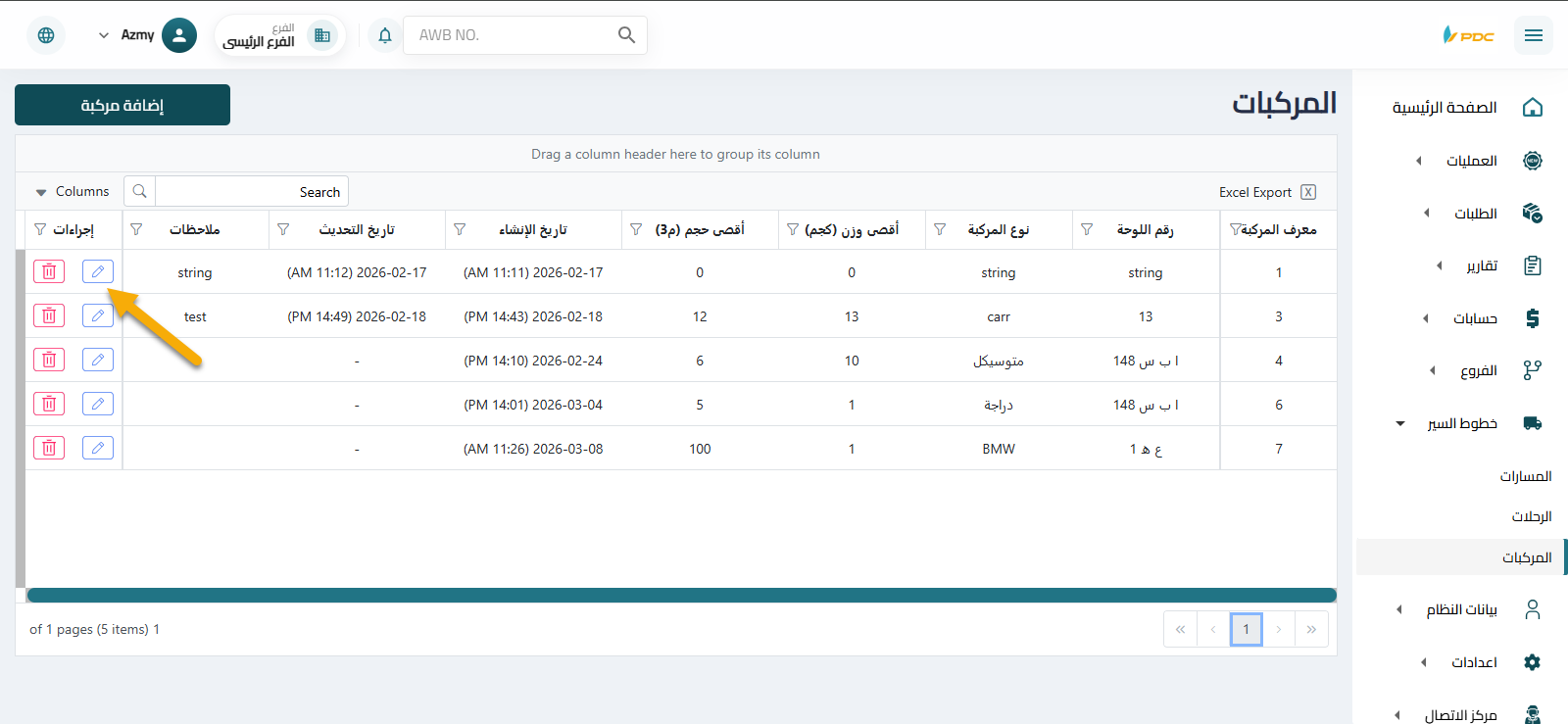The height and width of the screenshot is (724, 1568).
Task: Select the المركبات submenu item
Action: tap(1460, 557)
